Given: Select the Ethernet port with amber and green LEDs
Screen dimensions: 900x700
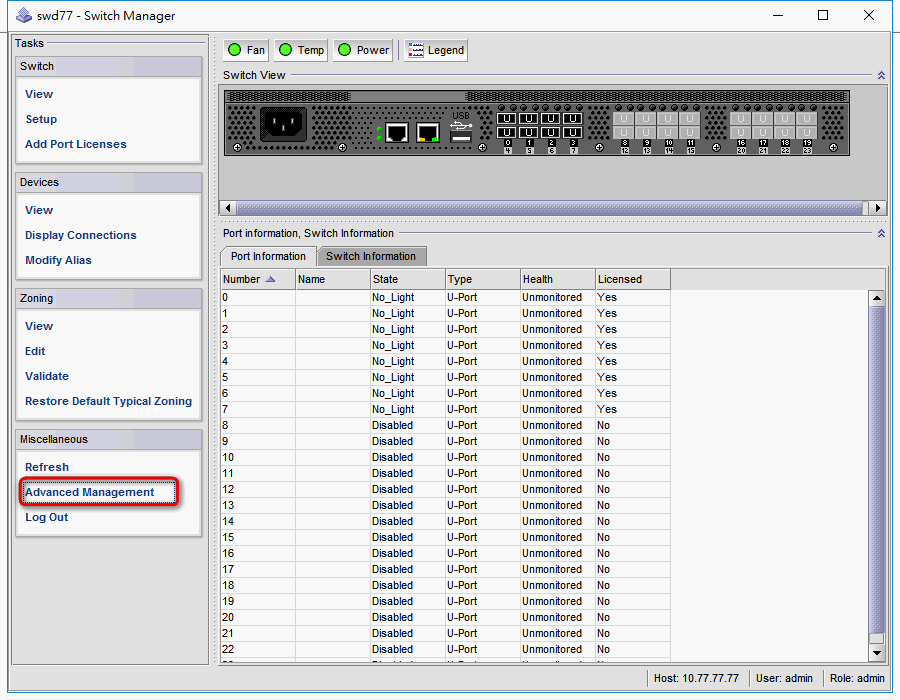Looking at the screenshot, I should pos(428,133).
